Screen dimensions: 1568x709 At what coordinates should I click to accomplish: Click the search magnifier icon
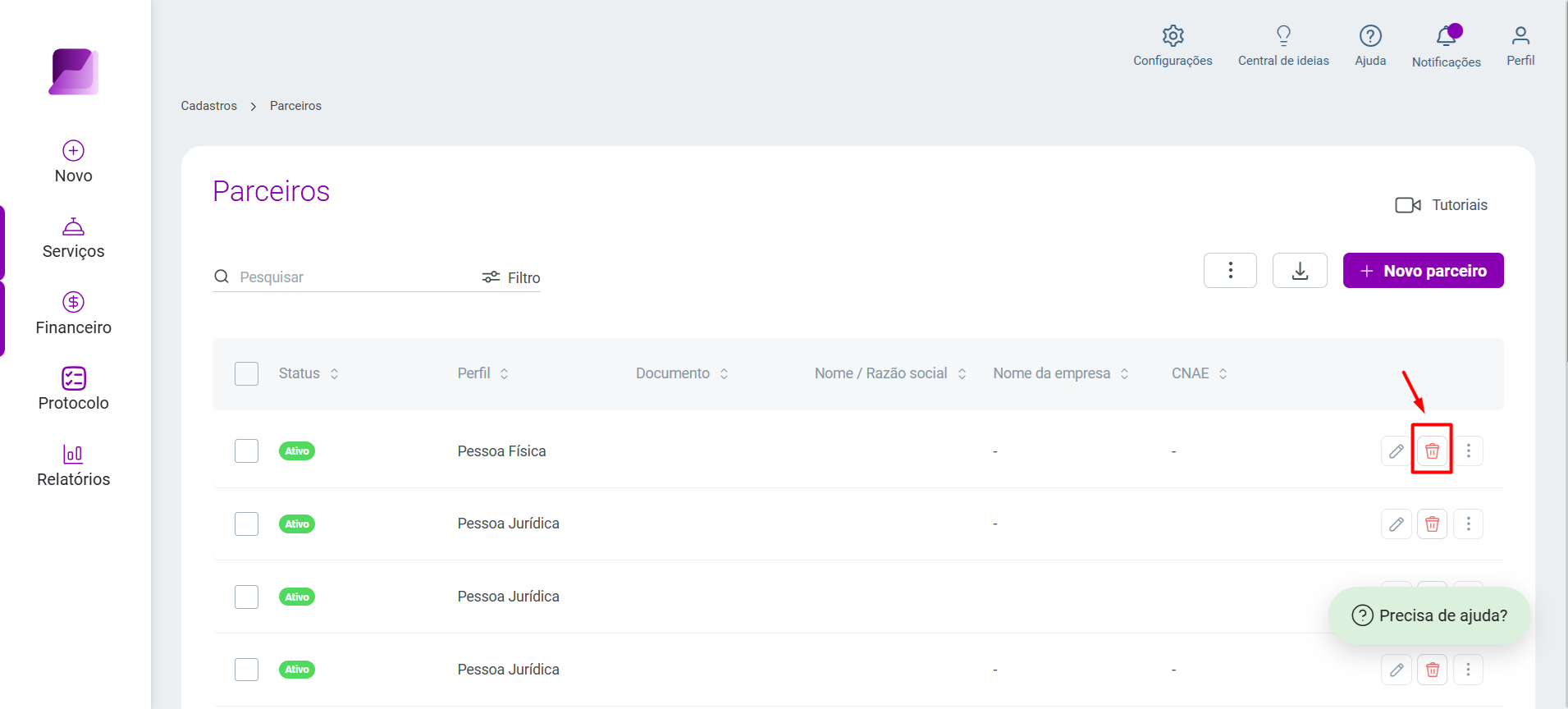point(222,277)
